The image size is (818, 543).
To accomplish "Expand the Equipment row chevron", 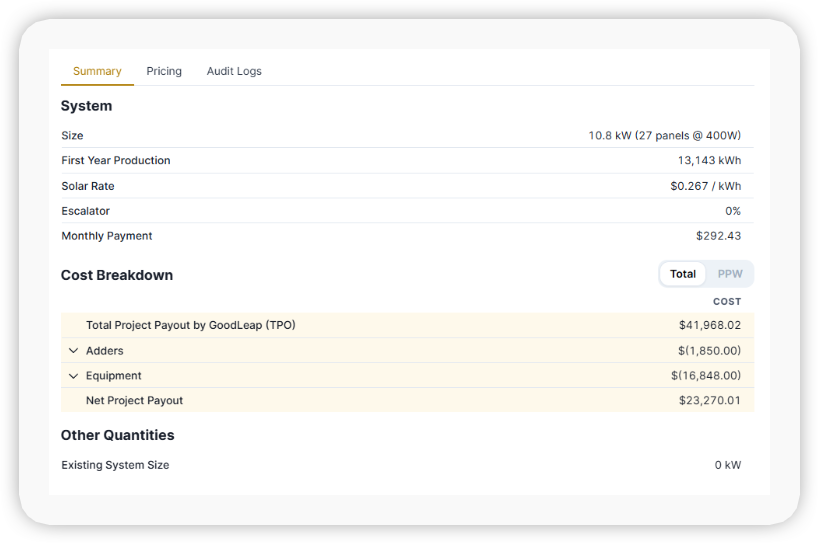I will pyautogui.click(x=74, y=376).
